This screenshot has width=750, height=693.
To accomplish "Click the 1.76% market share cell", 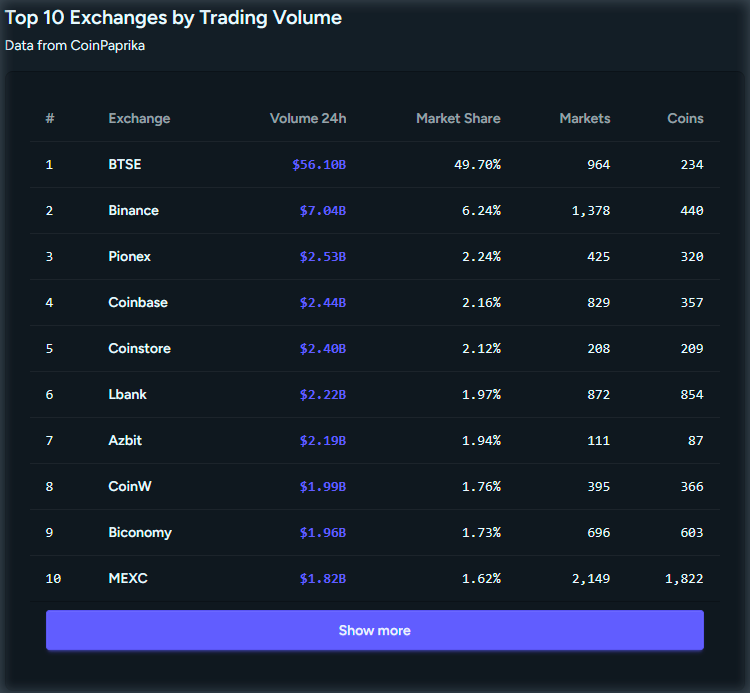I will pos(481,486).
